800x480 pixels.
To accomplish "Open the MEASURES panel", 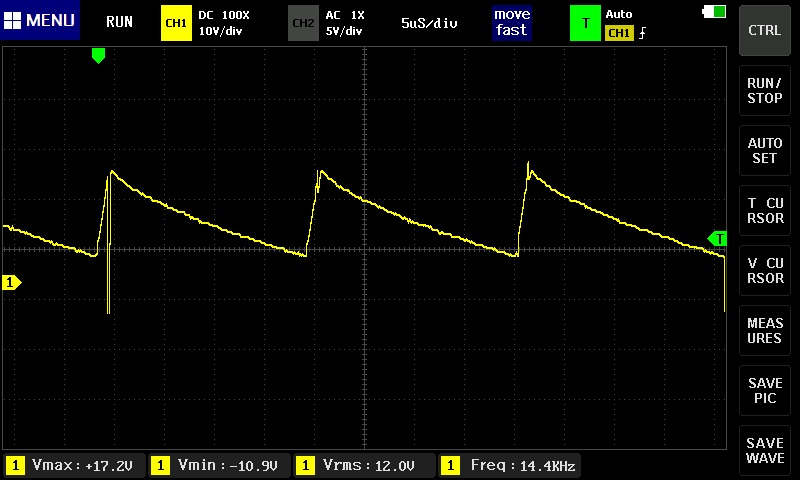I will (765, 331).
